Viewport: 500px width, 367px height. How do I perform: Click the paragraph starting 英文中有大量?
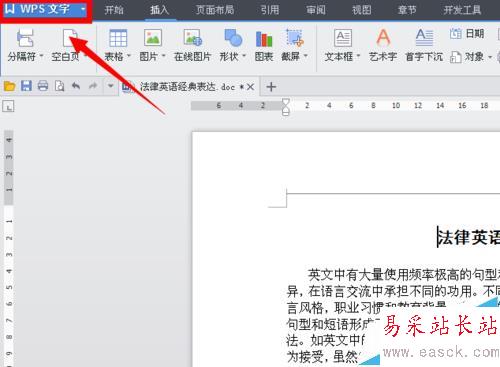click(404, 274)
